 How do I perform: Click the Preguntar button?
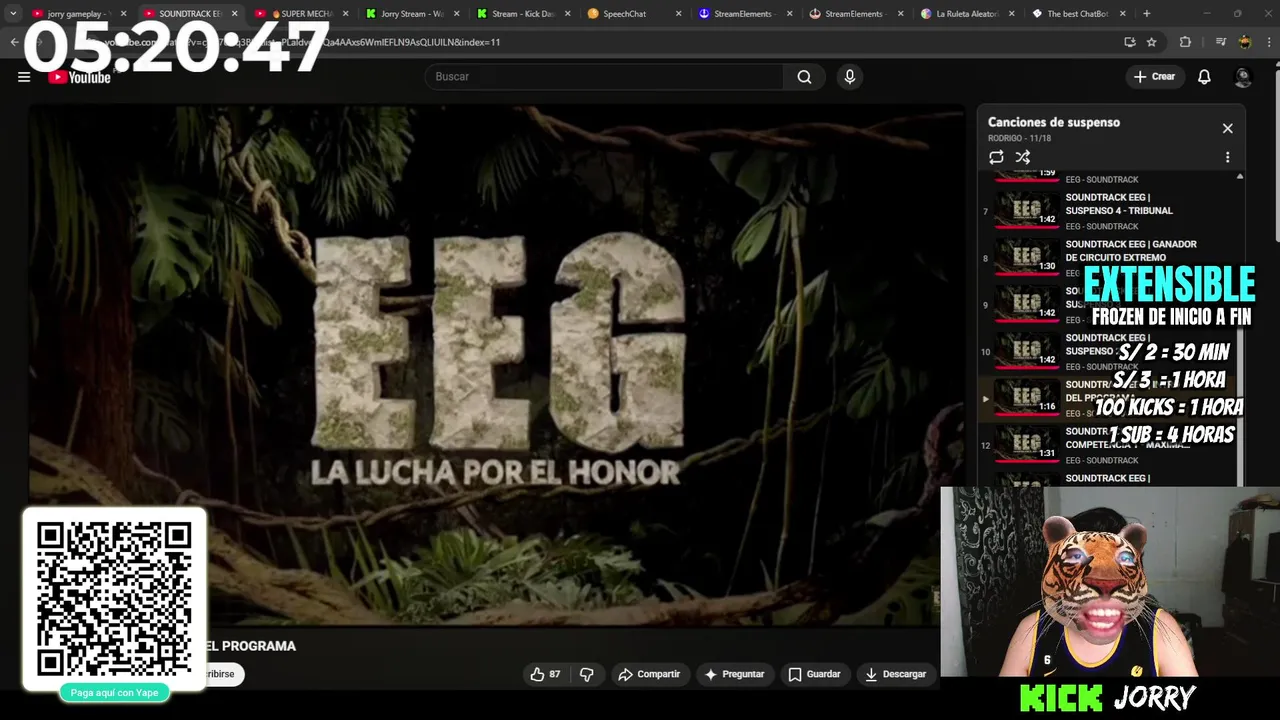click(734, 674)
